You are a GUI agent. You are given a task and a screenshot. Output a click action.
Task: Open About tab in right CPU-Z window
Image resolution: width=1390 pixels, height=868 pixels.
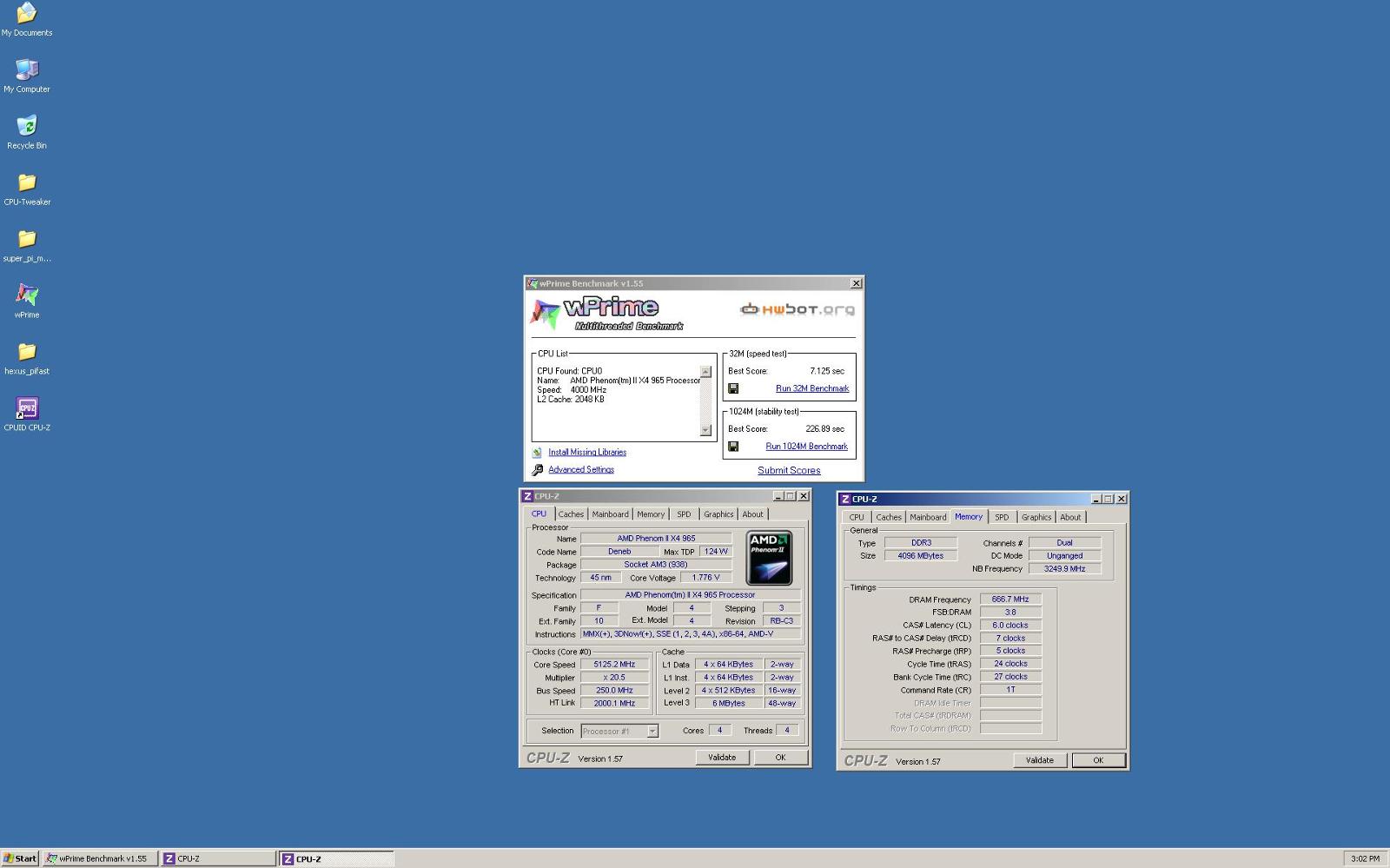[x=1070, y=517]
